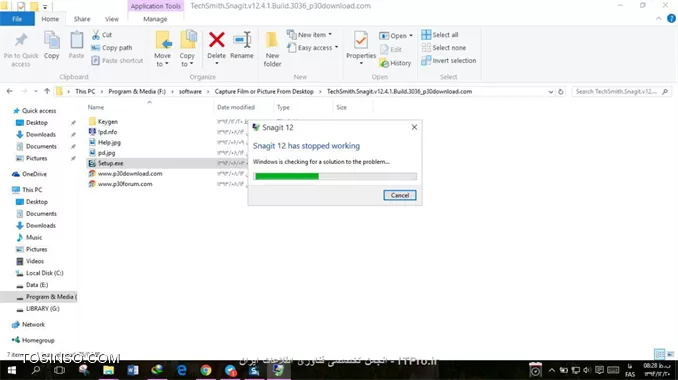Open Chrome from the taskbar
This screenshot has width=678, height=380.
[x=206, y=370]
